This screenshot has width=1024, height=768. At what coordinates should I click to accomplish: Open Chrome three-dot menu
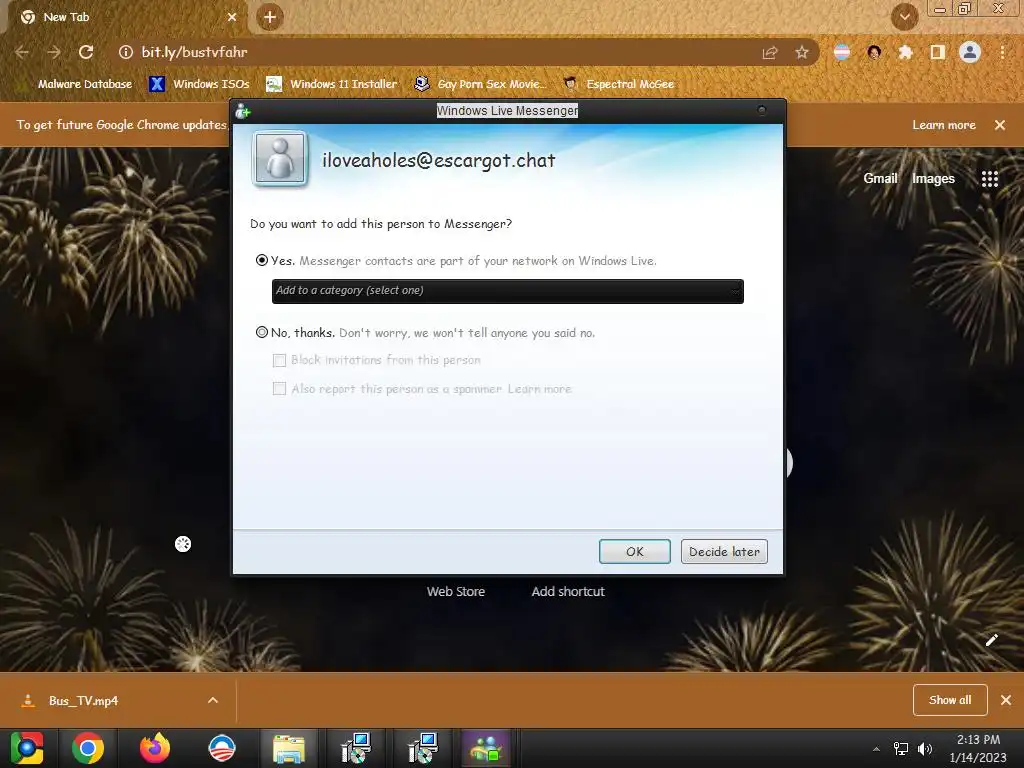coord(1002,52)
